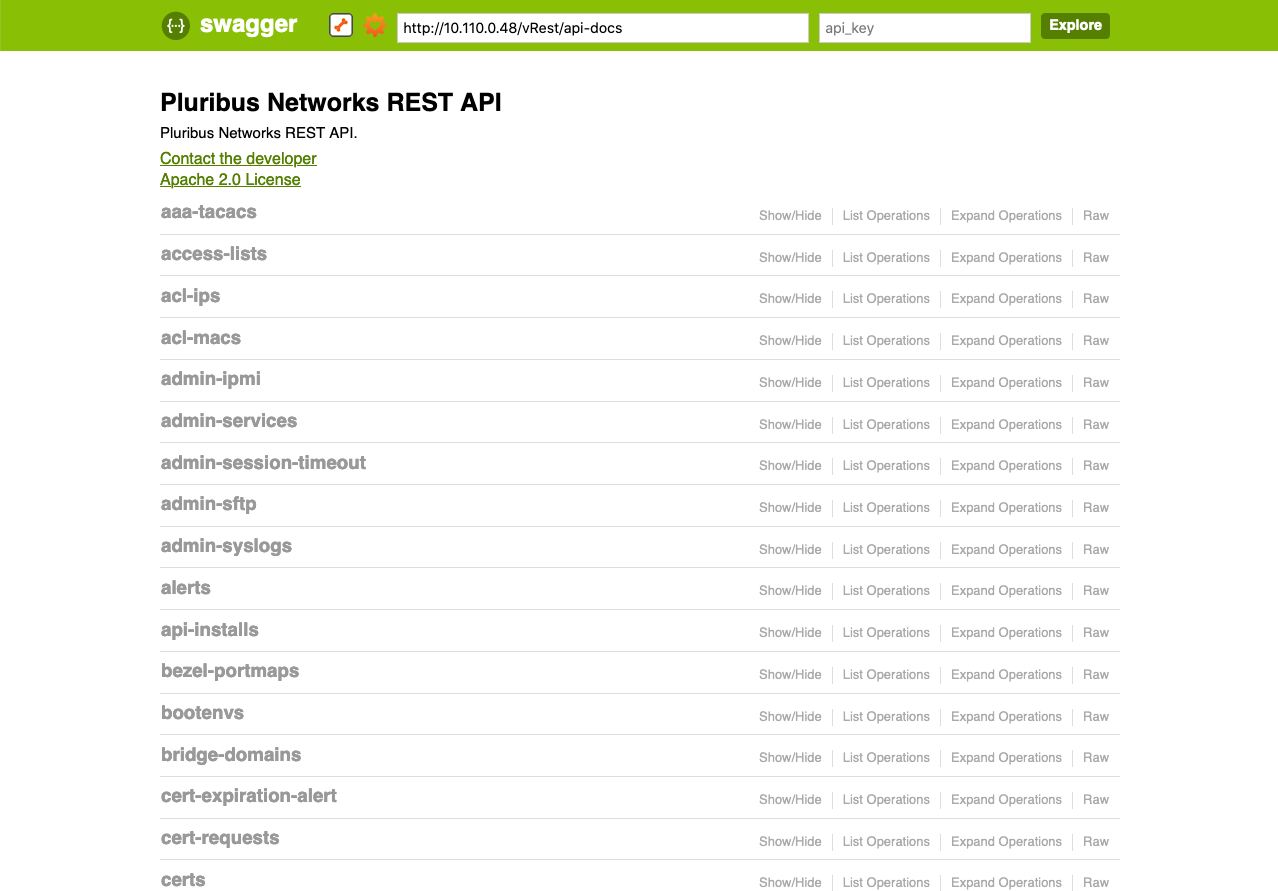List Operations for bridge-domains
The image size is (1278, 891).
886,758
